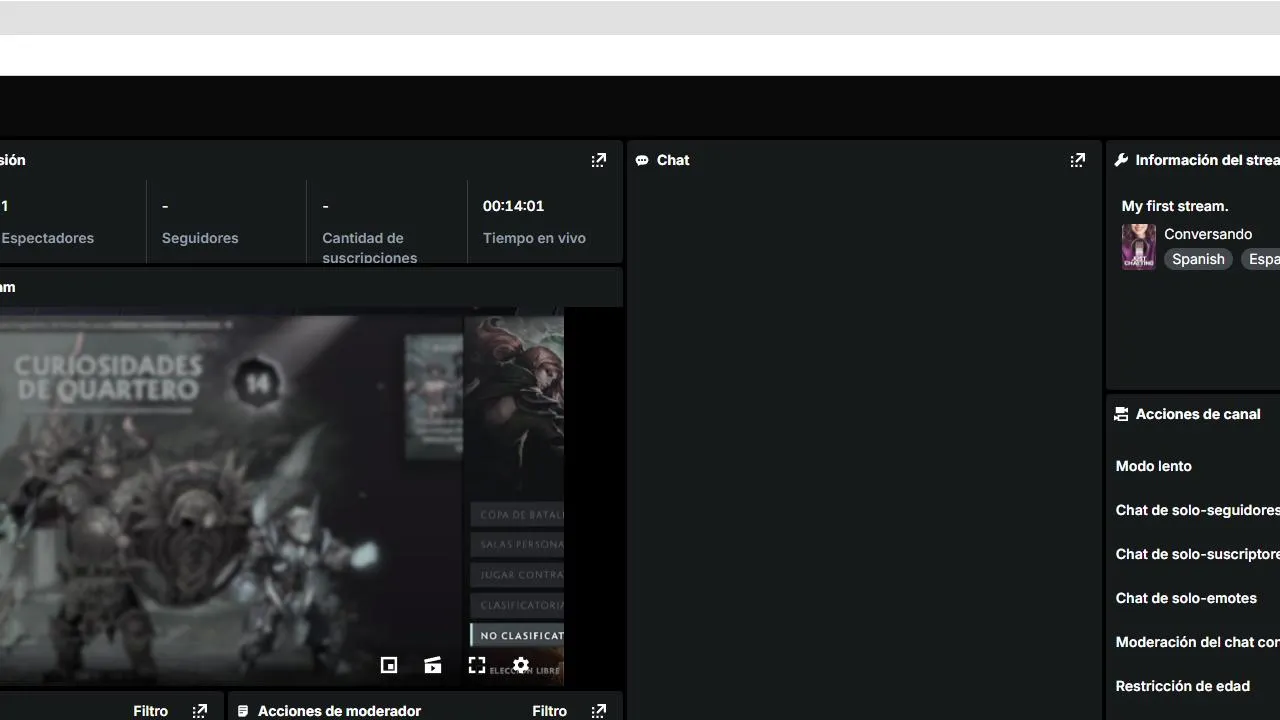Screen dimensions: 1280x720
Task: Open the Conversando category link
Action: point(1208,234)
